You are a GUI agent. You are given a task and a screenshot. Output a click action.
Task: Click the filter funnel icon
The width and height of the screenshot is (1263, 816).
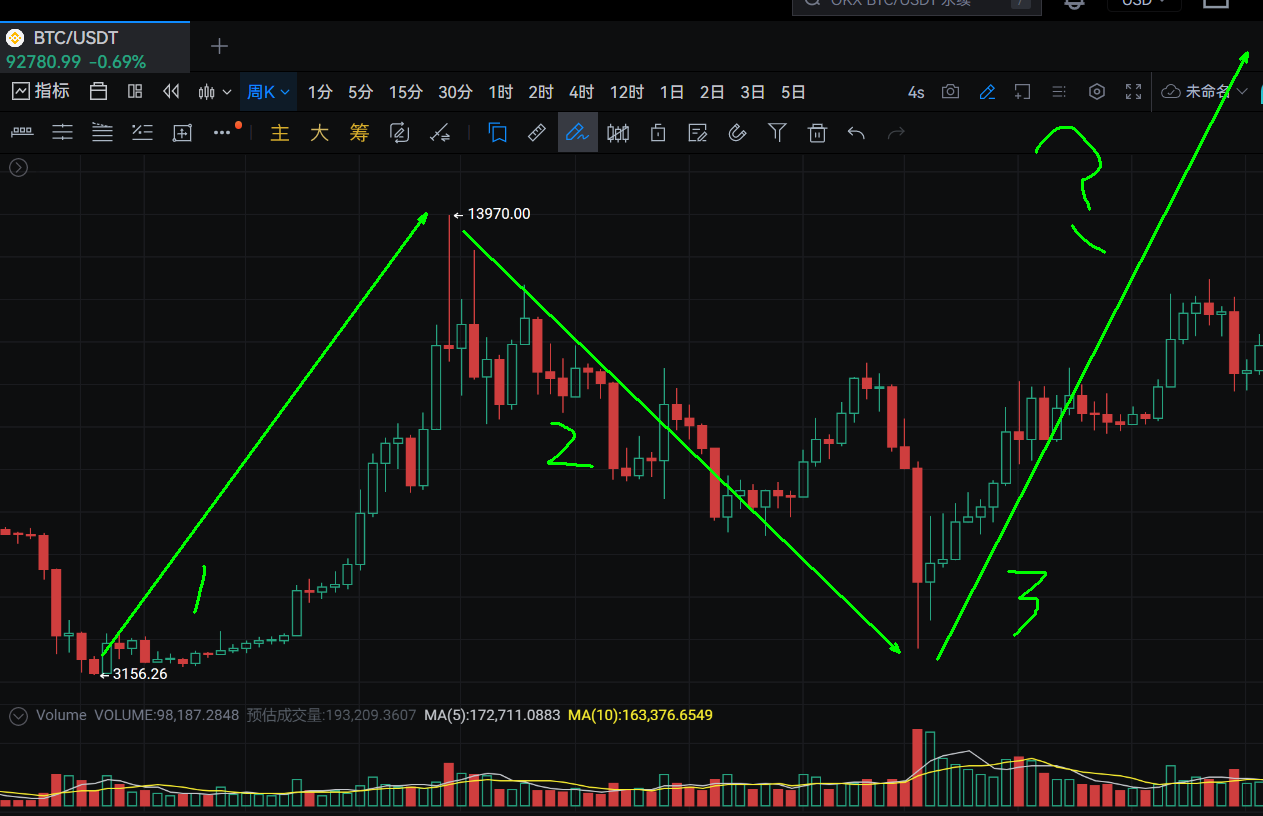coord(777,132)
